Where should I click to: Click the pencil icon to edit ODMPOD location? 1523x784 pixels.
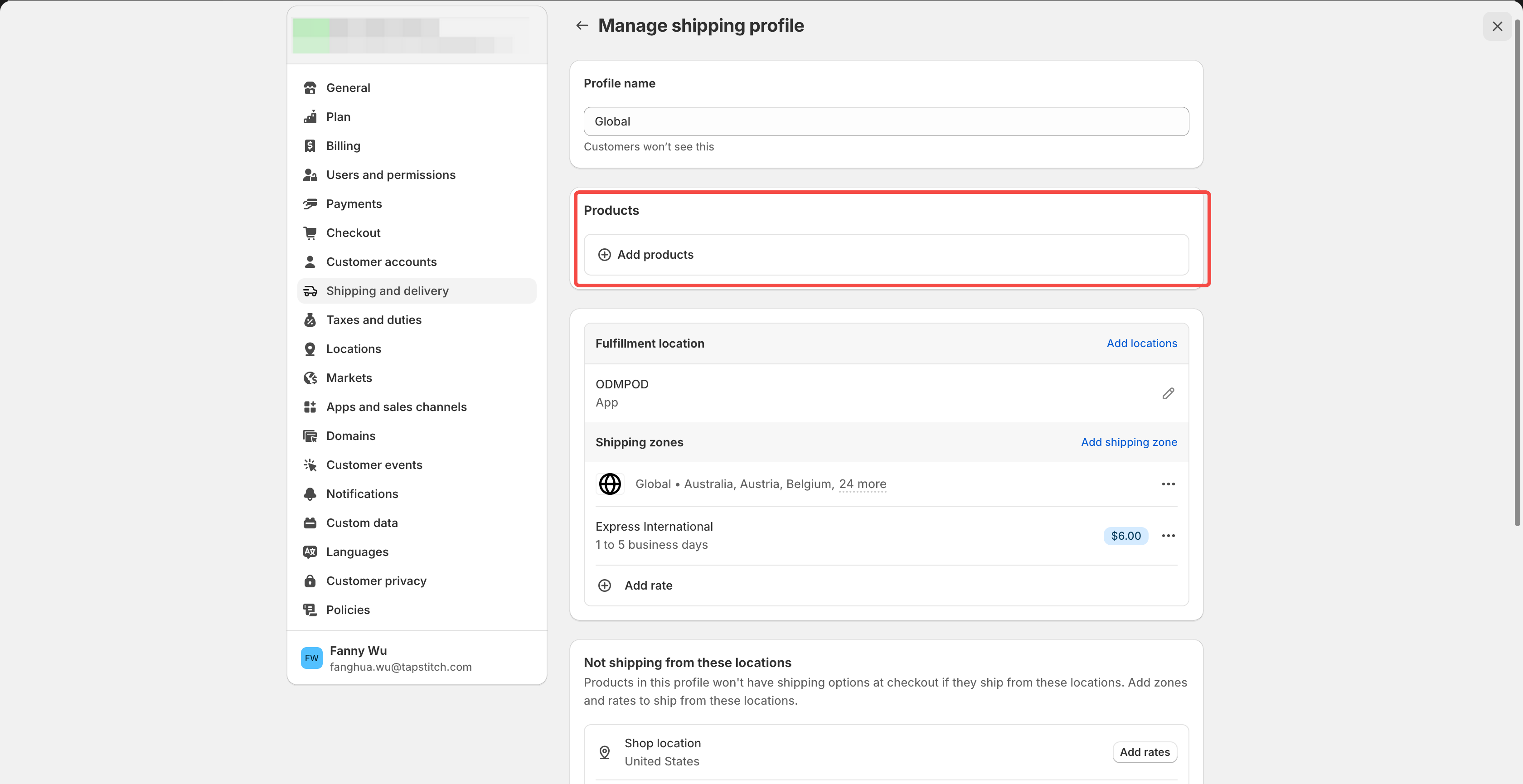tap(1168, 393)
